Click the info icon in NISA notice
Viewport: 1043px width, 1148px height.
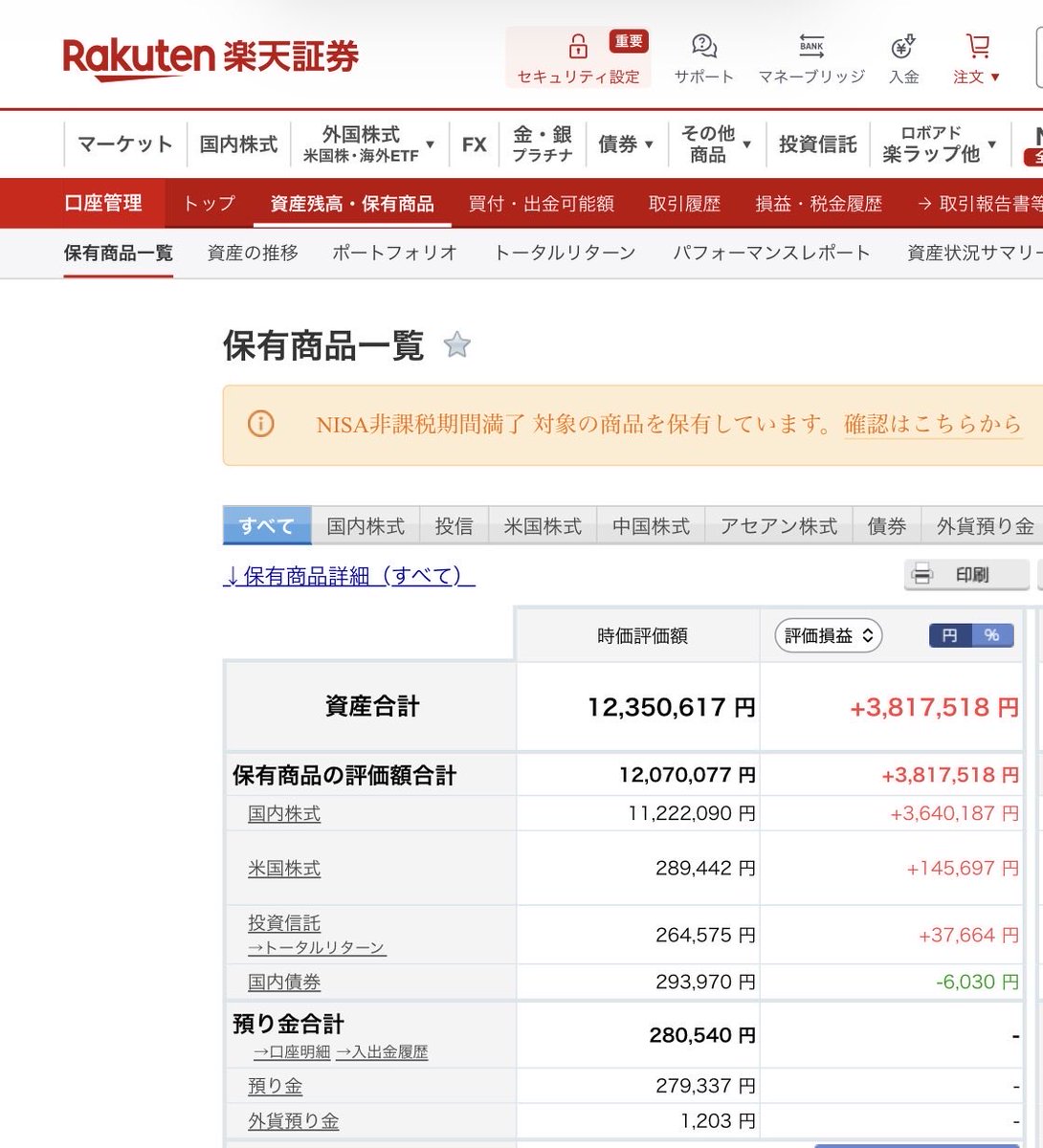pyautogui.click(x=260, y=424)
